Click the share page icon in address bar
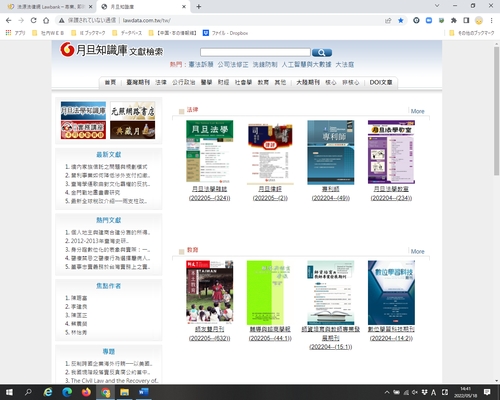The image size is (500, 400). (388, 20)
